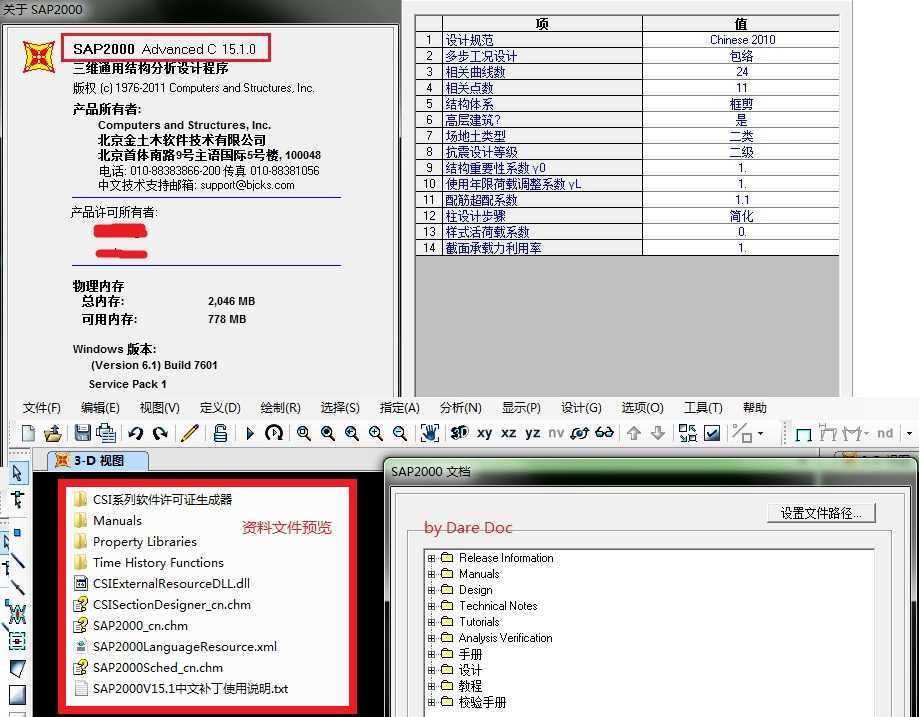The height and width of the screenshot is (717, 919).
Task: Click the 设置文件路径... button
Action: [821, 513]
